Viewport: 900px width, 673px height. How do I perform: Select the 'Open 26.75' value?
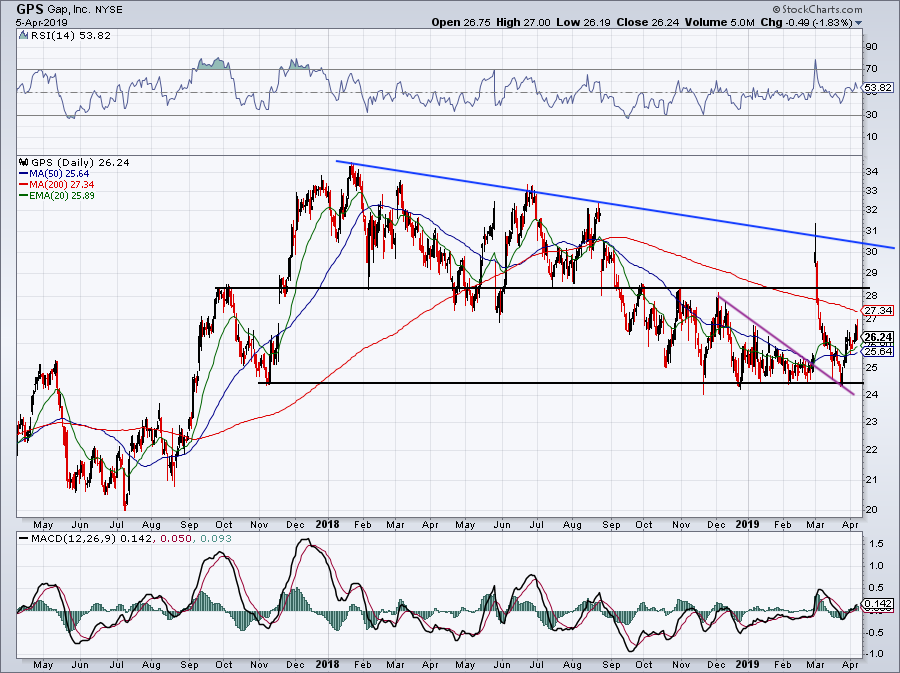(461, 23)
